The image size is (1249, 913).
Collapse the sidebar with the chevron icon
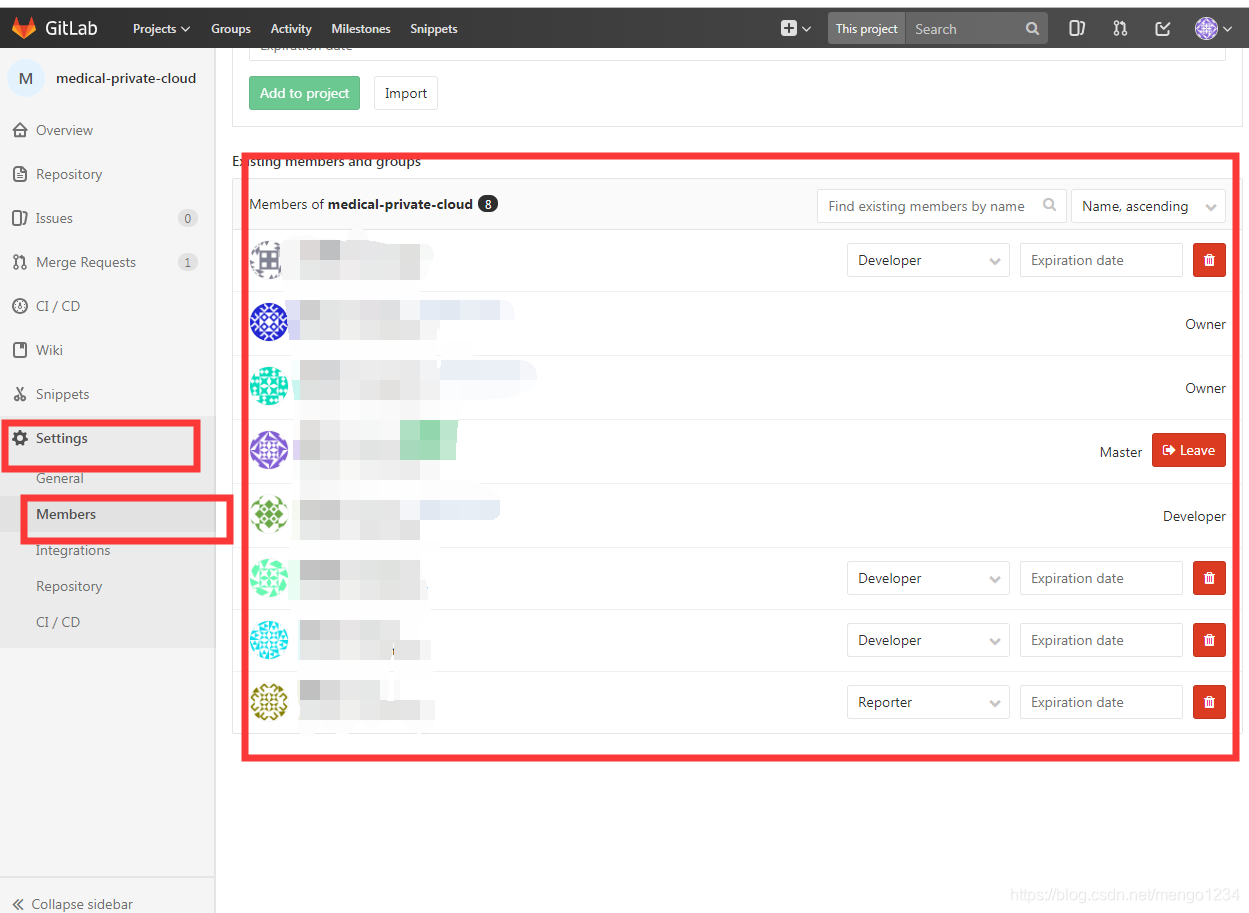[18, 903]
